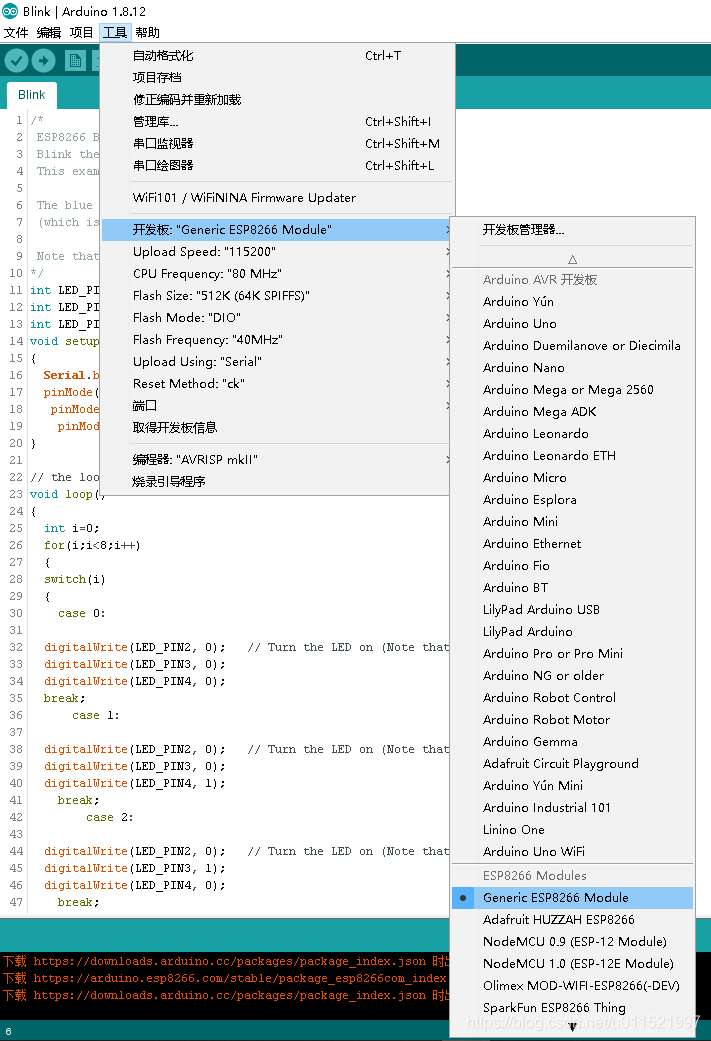
Task: Click the Verify checkmark toolbar icon
Action: point(17,61)
